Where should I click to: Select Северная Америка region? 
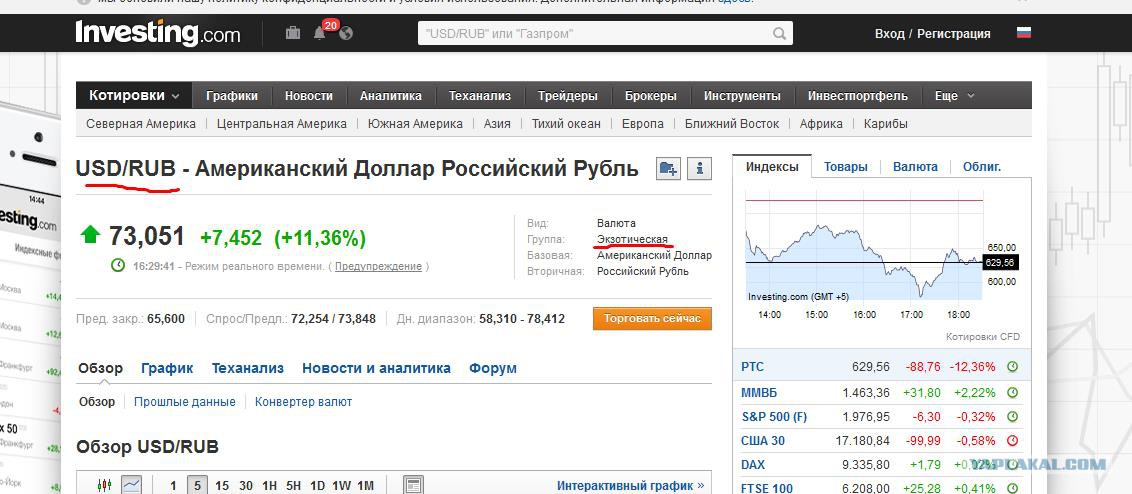[141, 124]
